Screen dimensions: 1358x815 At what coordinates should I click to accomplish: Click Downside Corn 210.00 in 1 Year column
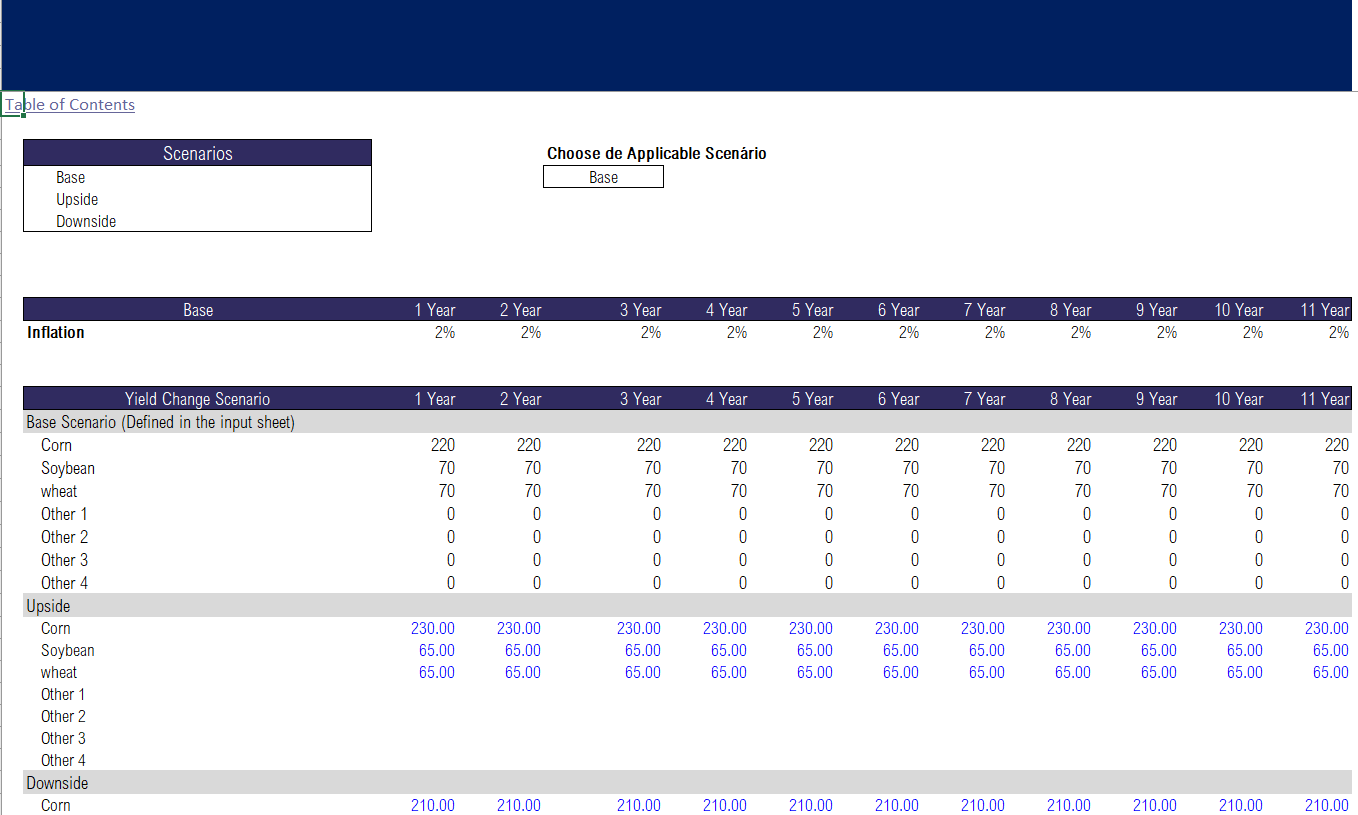pos(433,805)
